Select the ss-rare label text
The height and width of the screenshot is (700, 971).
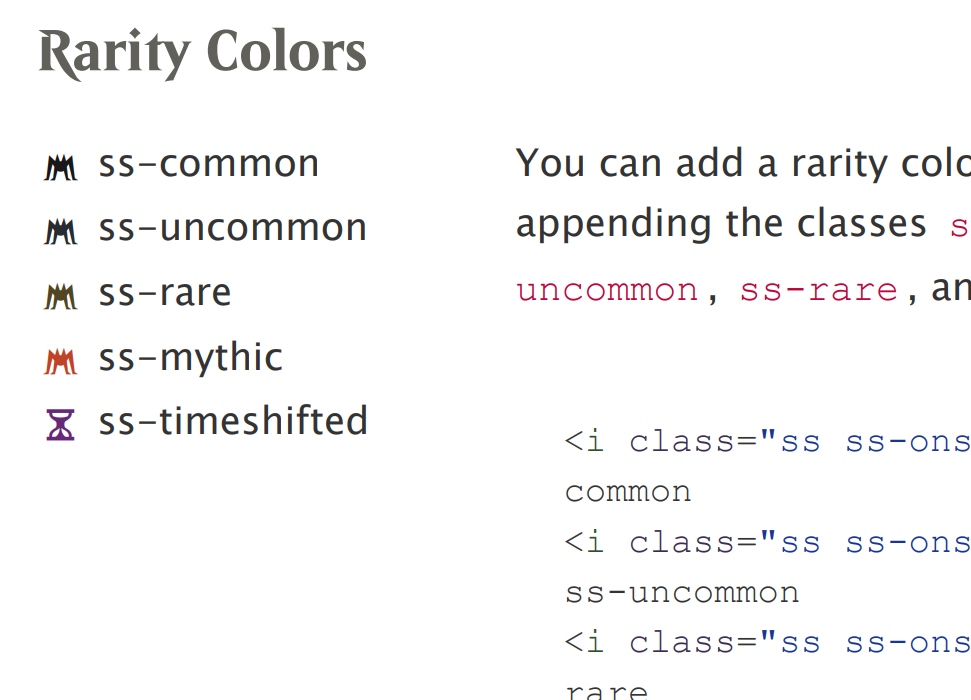165,293
